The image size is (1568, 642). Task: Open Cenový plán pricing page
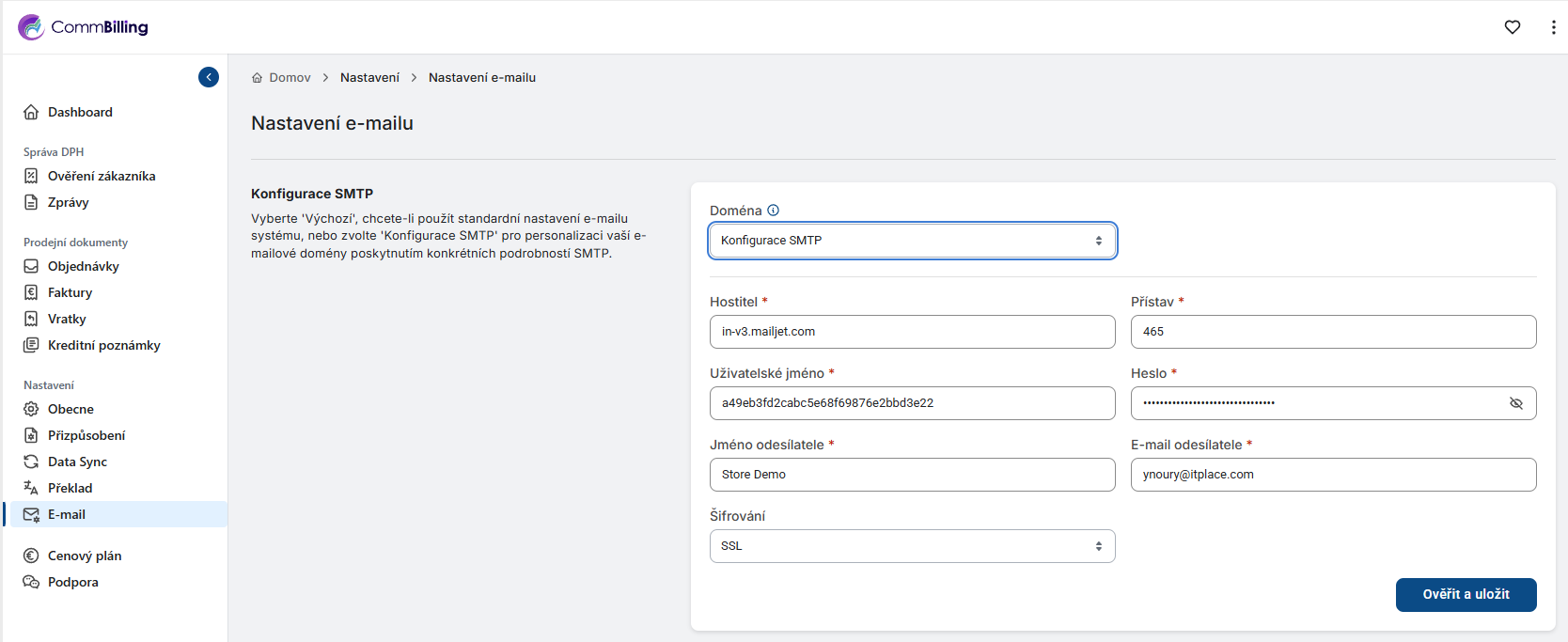click(85, 556)
